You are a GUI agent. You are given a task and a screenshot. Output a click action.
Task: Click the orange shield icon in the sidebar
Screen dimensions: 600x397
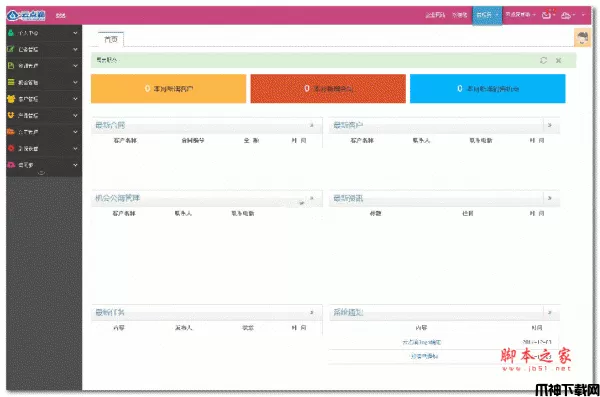pos(11,115)
